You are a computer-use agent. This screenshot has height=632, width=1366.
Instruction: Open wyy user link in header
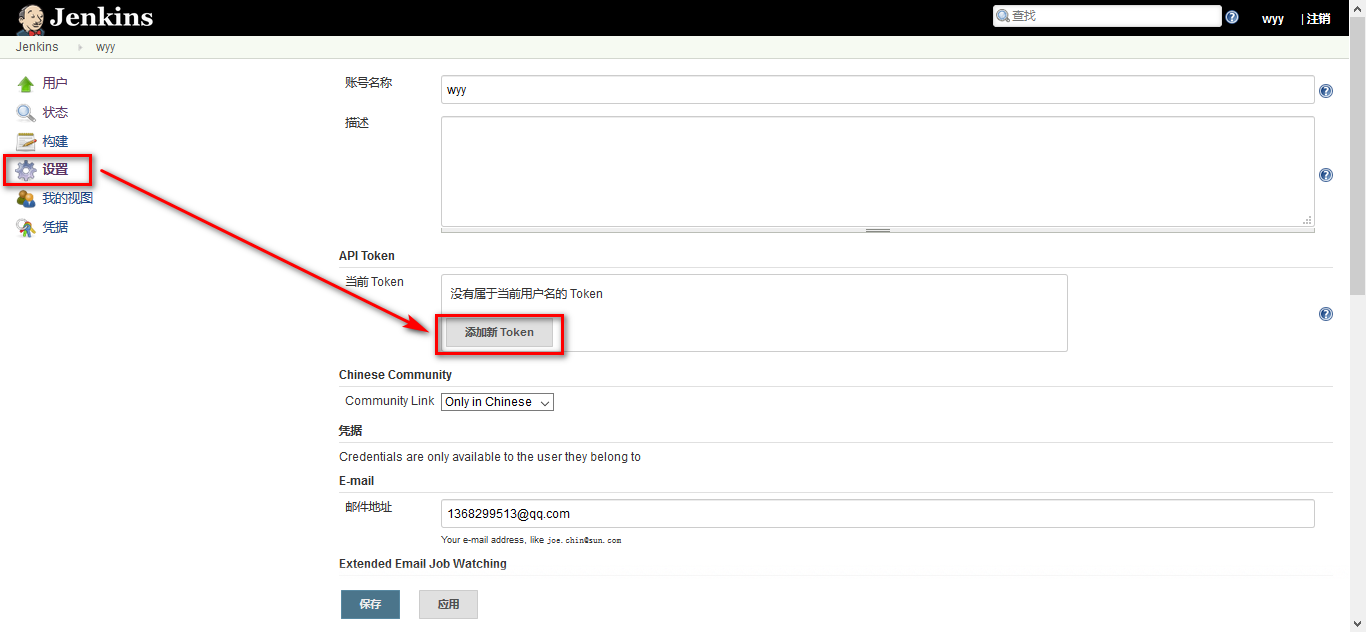(x=1273, y=19)
